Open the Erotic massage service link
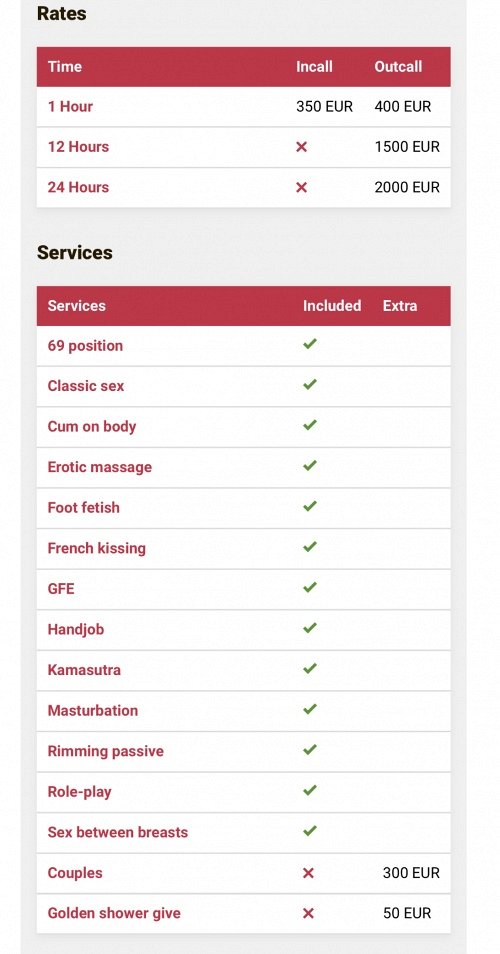The image size is (500, 954). pos(100,467)
